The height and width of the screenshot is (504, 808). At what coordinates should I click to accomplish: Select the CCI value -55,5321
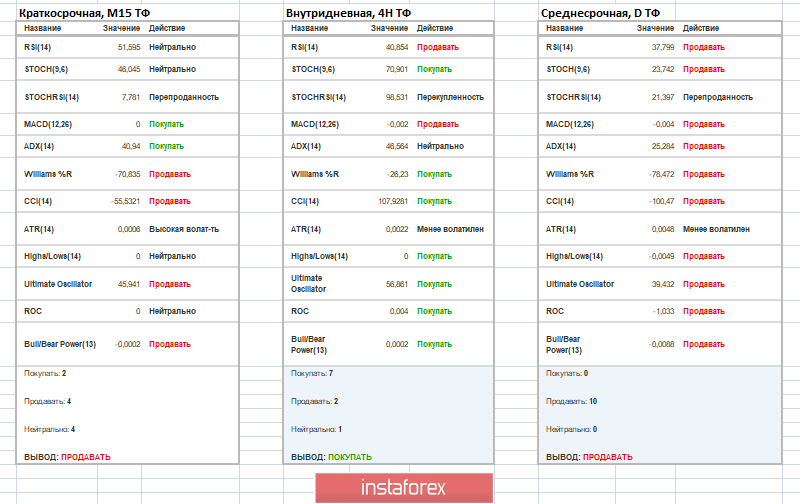click(x=125, y=201)
